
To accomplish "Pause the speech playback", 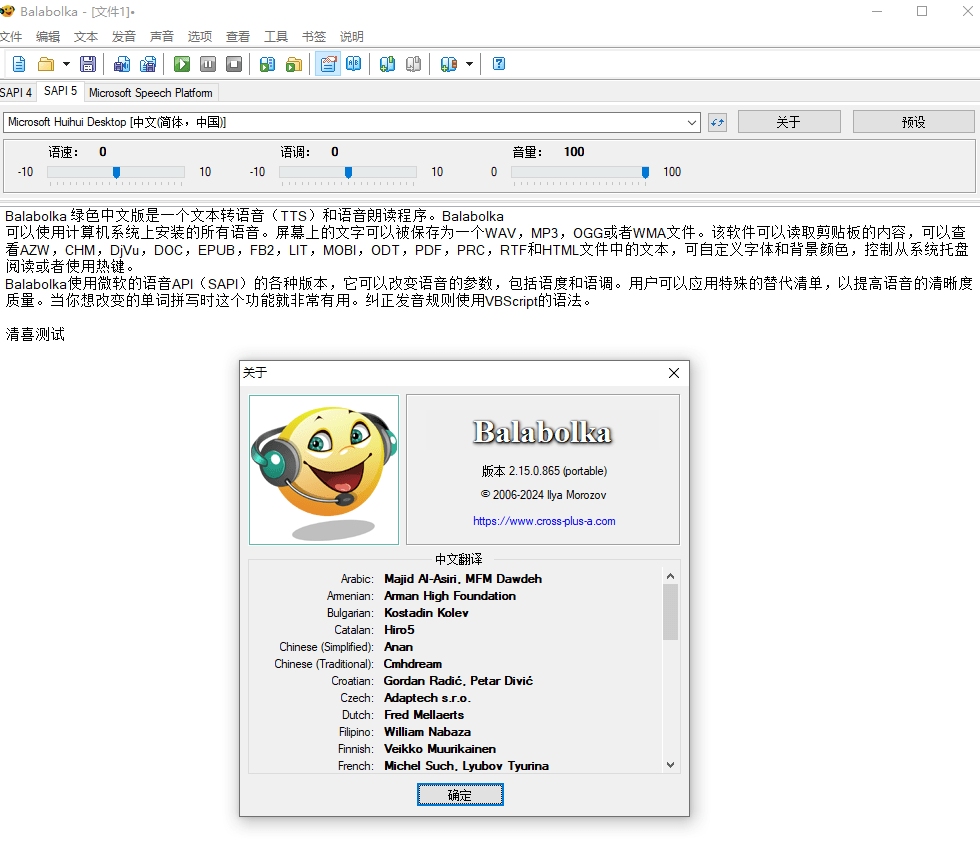I will 208,64.
